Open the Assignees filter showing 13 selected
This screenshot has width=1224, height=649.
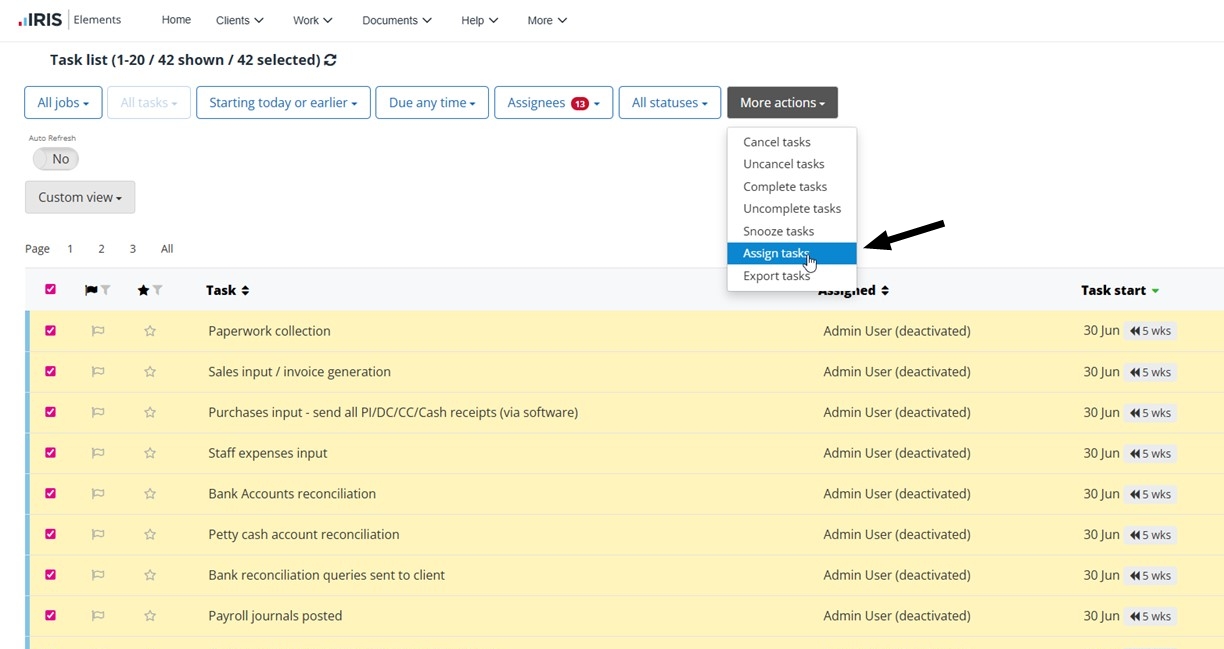coord(553,102)
